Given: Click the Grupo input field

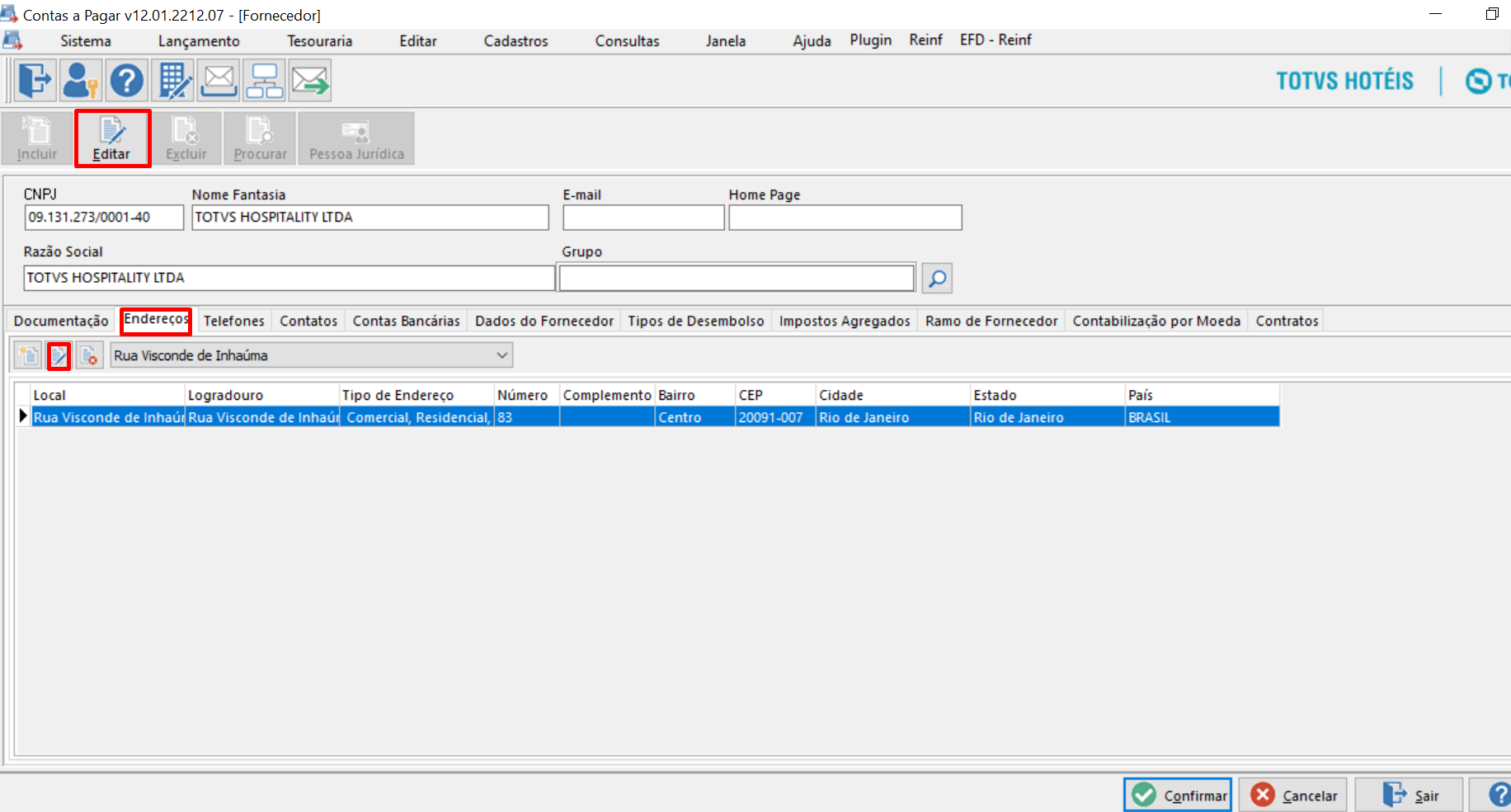Looking at the screenshot, I should (x=737, y=278).
